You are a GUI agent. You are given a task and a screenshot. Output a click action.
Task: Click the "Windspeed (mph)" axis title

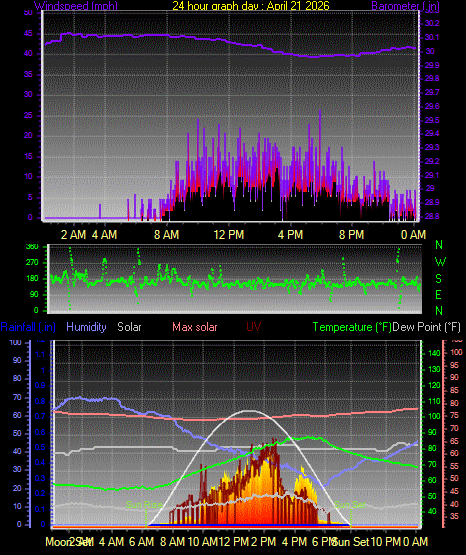tap(75, 6)
